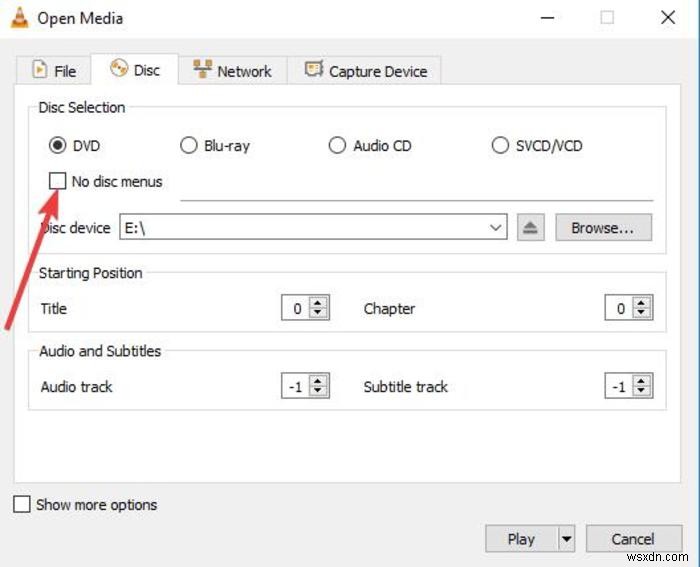Eject the disc with the eject icon
700x567 pixels.
[530, 228]
